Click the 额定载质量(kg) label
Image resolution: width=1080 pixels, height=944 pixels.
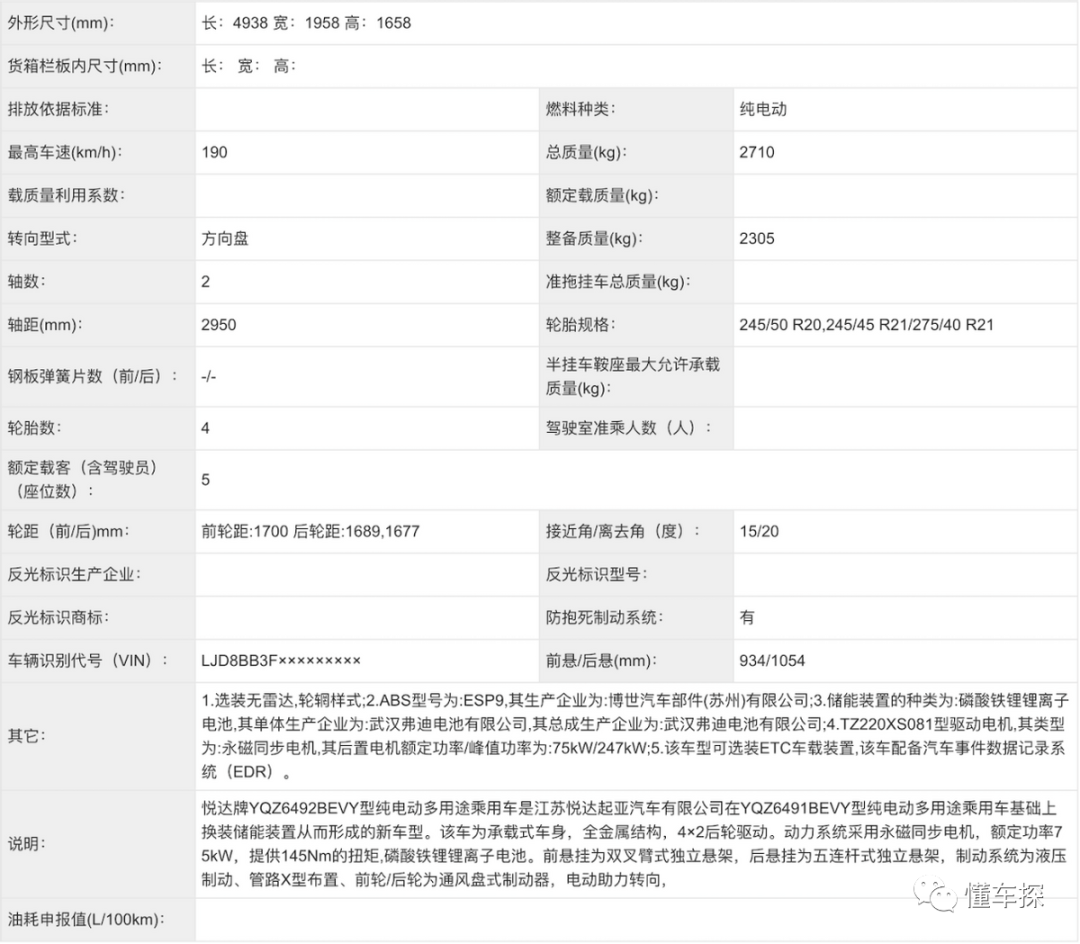tap(602, 195)
